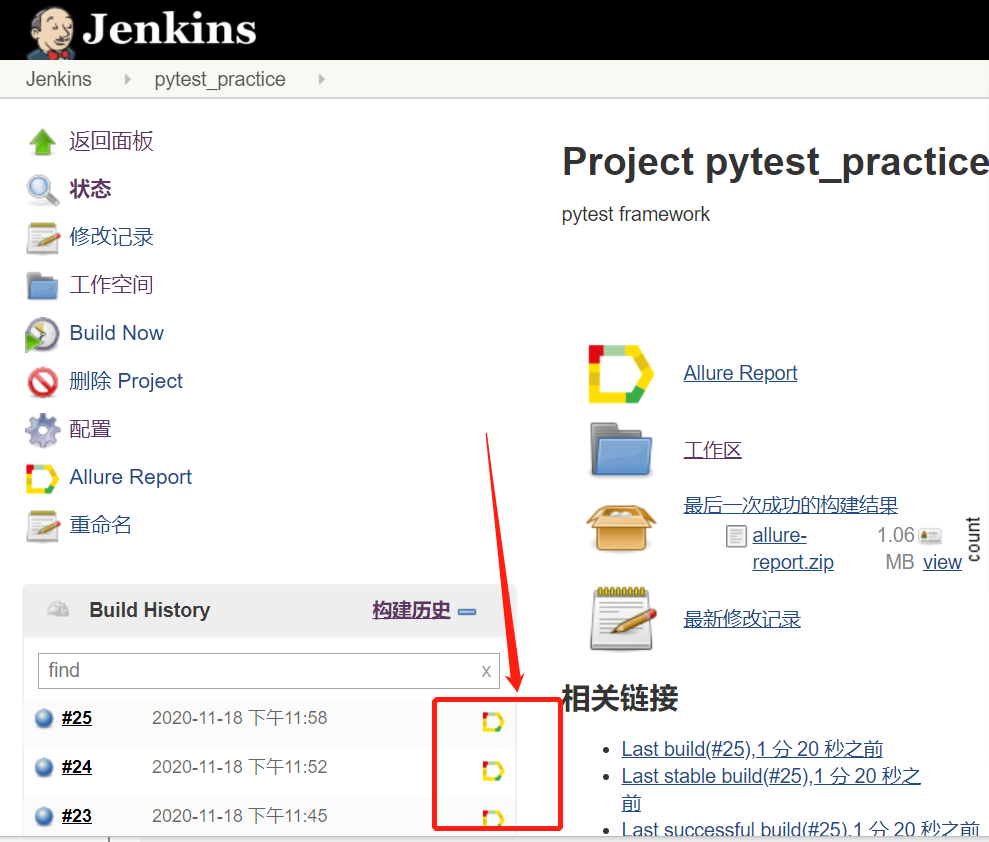Viewport: 989px width, 842px height.
Task: Open the pytest_practice breadcrumb
Action: pyautogui.click(x=220, y=79)
